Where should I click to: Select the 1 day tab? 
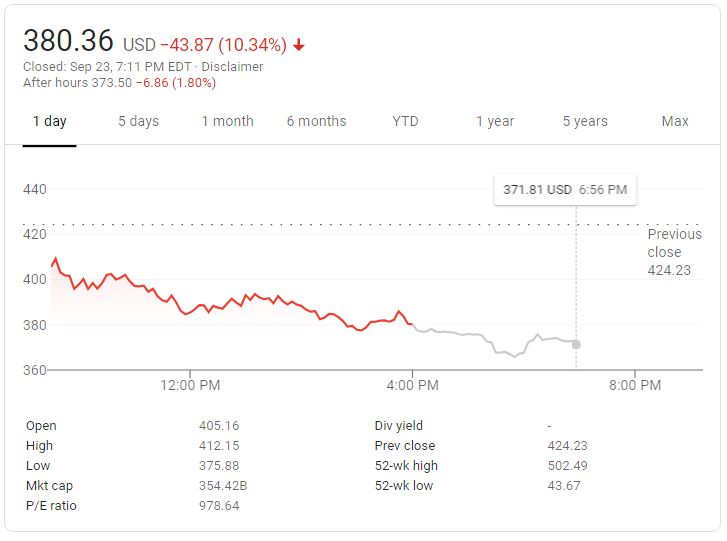[x=49, y=121]
